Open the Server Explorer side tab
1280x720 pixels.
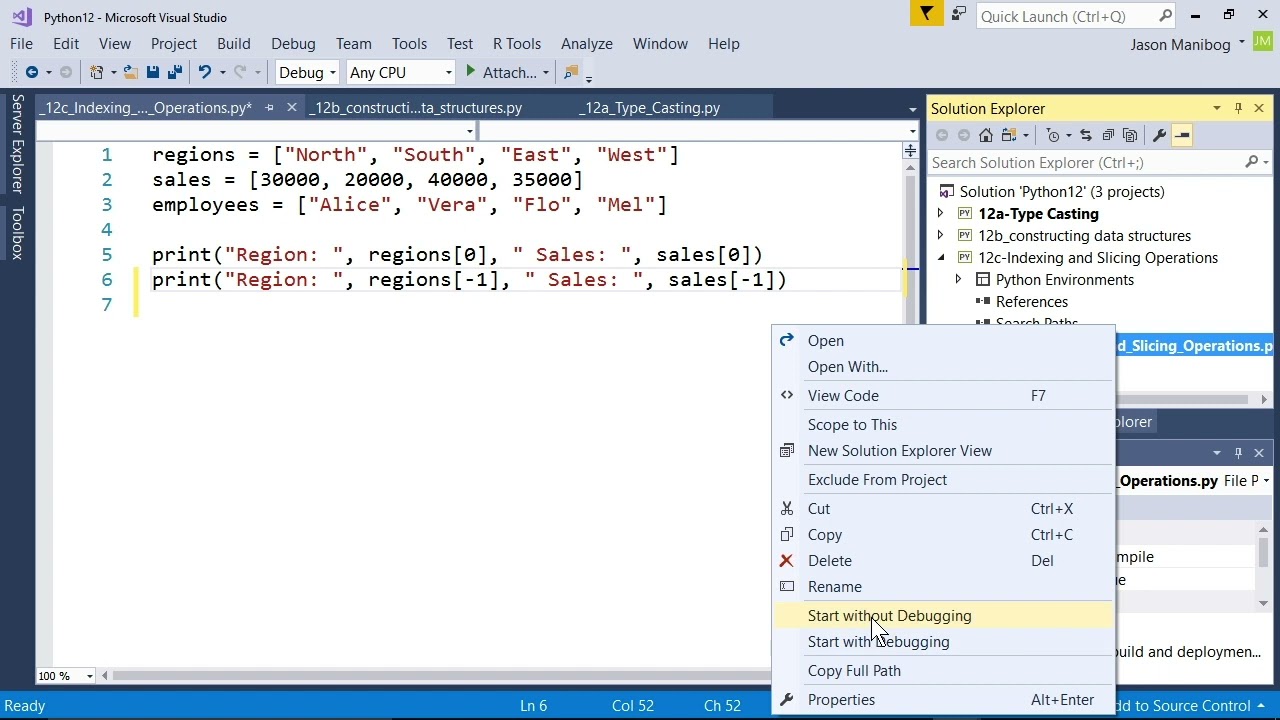pyautogui.click(x=17, y=143)
